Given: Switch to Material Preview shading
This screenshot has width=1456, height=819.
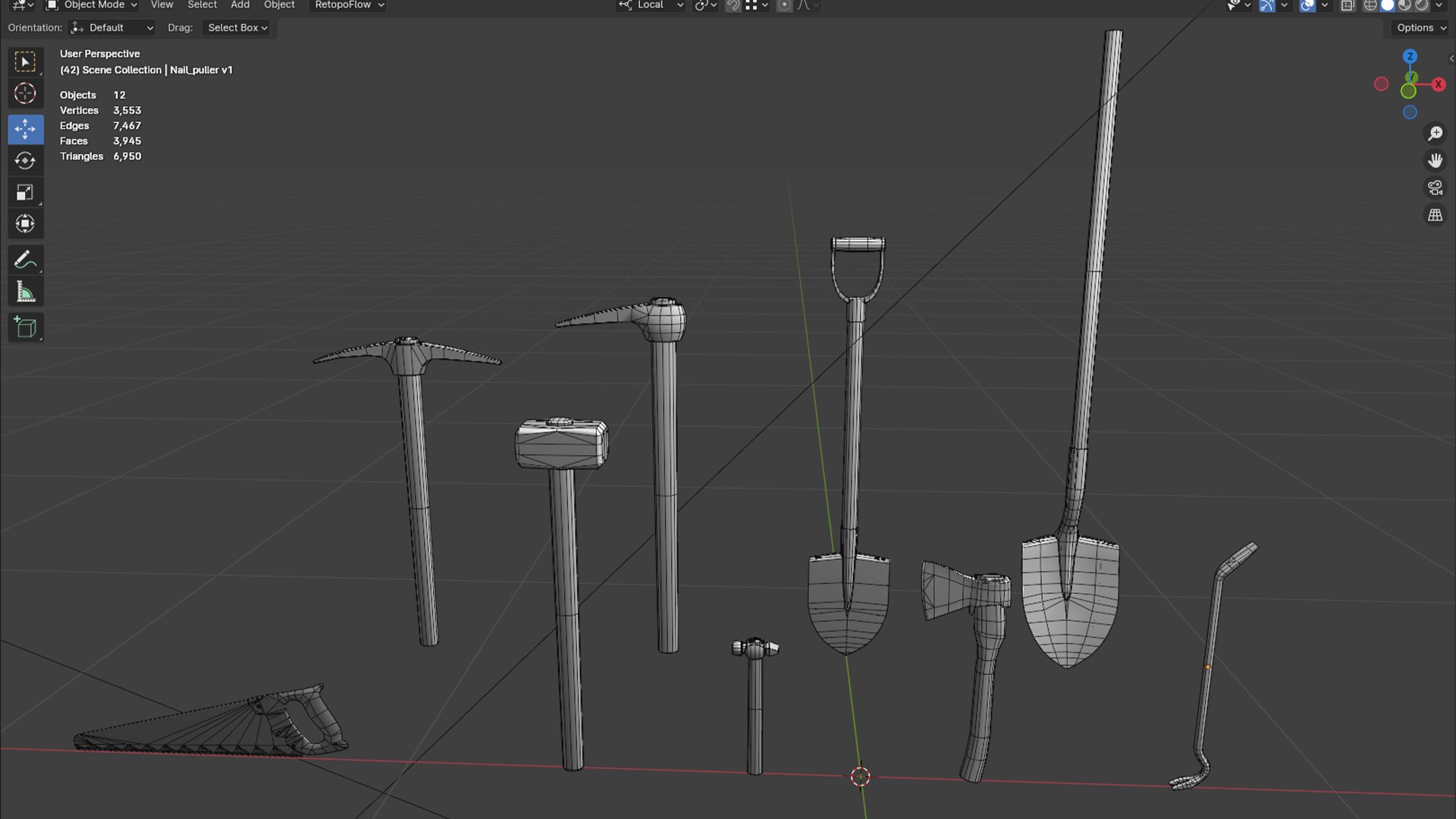Looking at the screenshot, I should tap(1404, 5).
